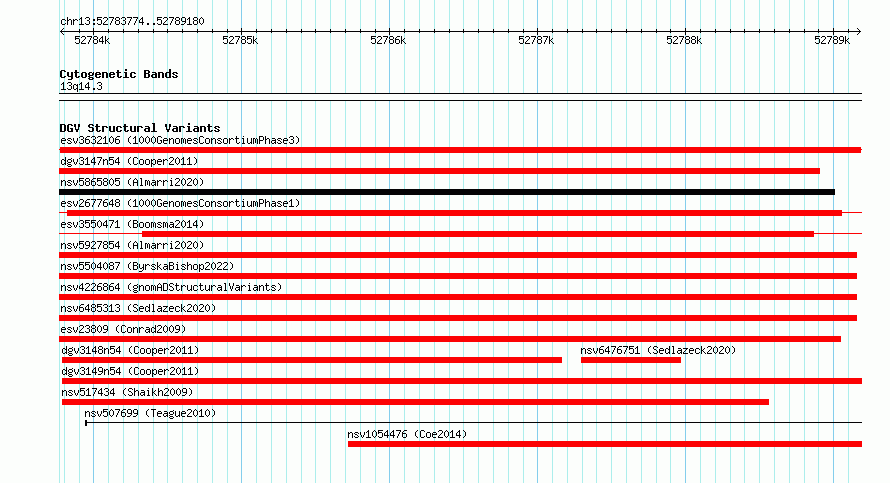Open the nsv1054476 (Coe2014) label

(407, 434)
